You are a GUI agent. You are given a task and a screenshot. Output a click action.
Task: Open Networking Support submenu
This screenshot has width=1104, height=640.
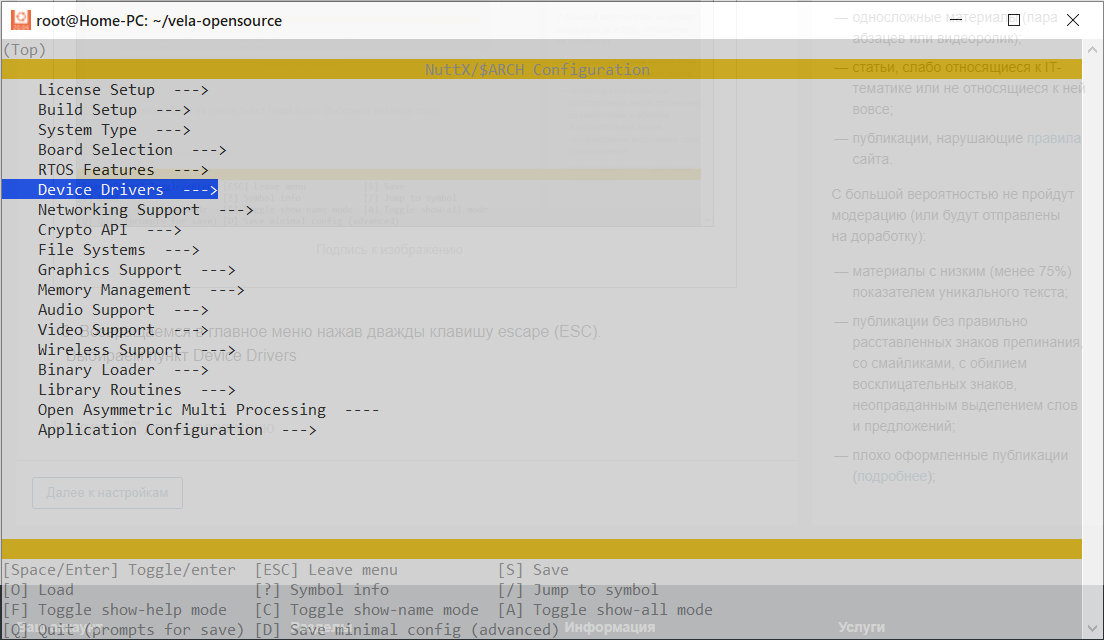pos(146,210)
